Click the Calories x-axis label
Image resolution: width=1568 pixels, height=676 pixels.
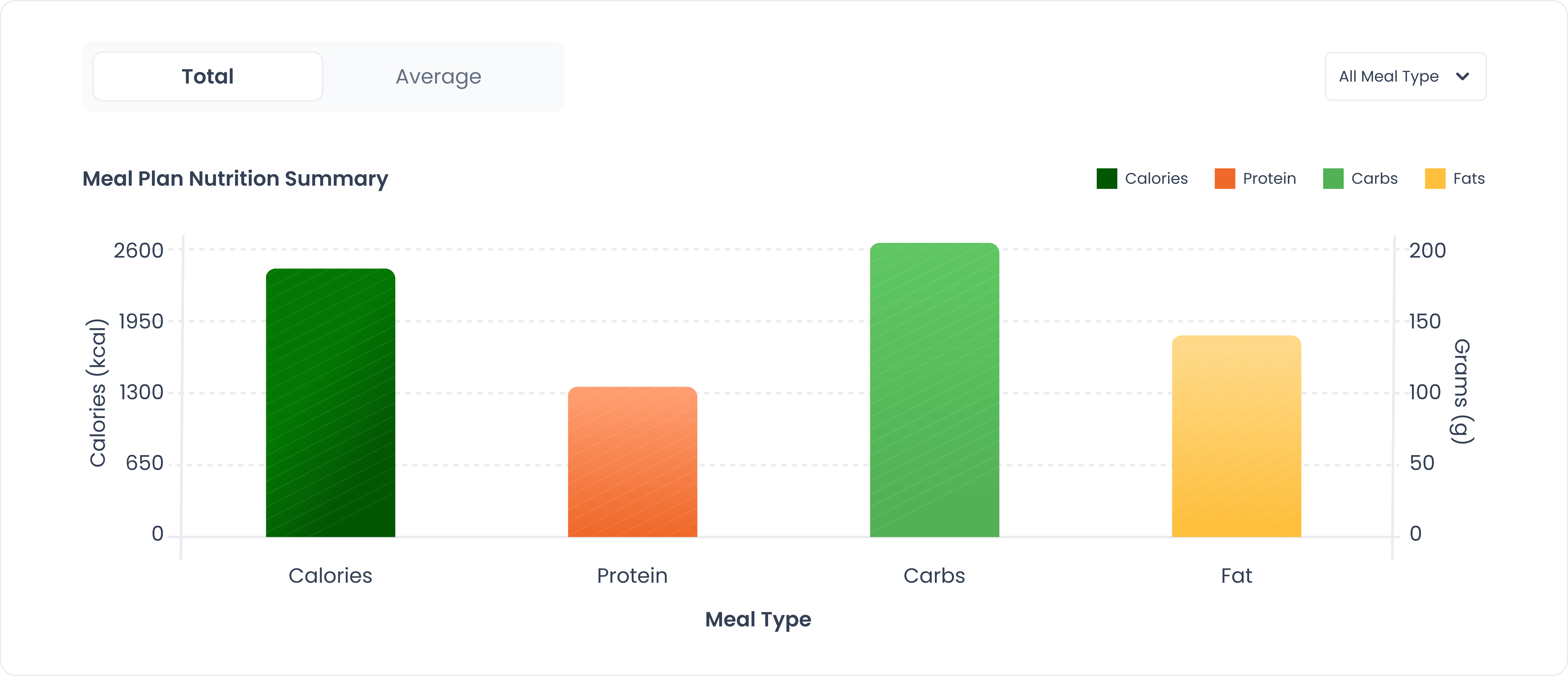coord(330,576)
